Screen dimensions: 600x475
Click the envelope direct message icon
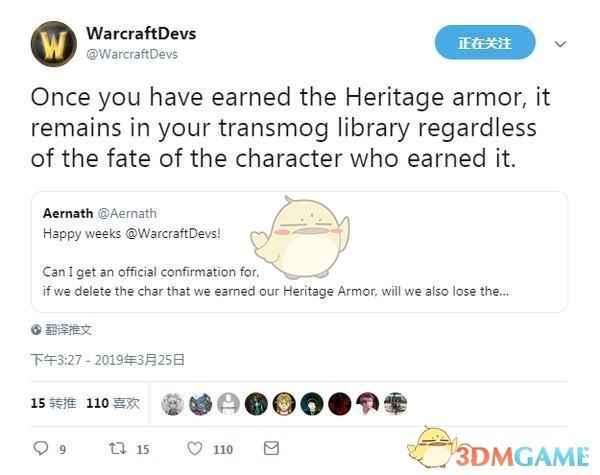[x=271, y=448]
